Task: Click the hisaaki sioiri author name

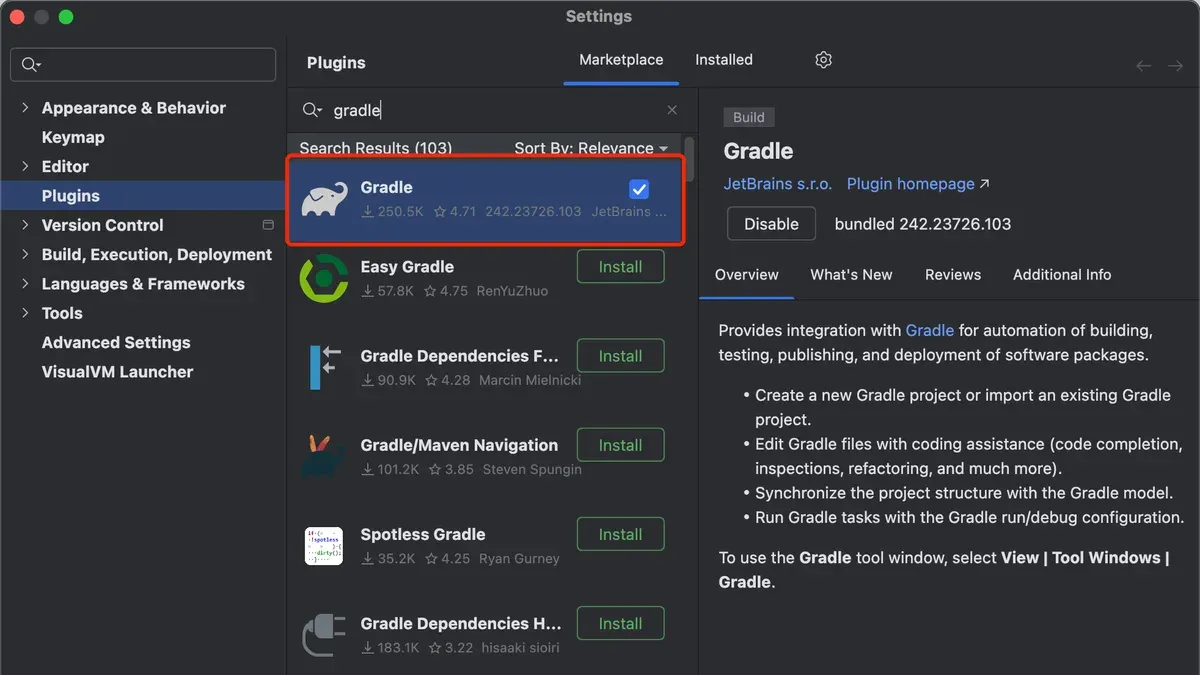Action: tap(522, 647)
